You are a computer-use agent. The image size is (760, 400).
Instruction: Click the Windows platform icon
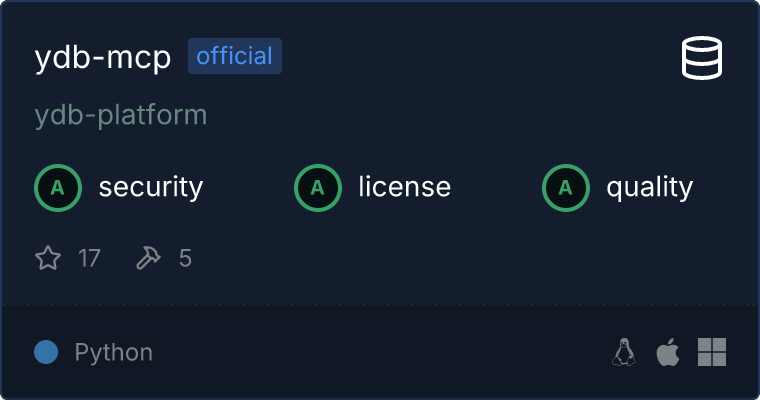pyautogui.click(x=712, y=352)
